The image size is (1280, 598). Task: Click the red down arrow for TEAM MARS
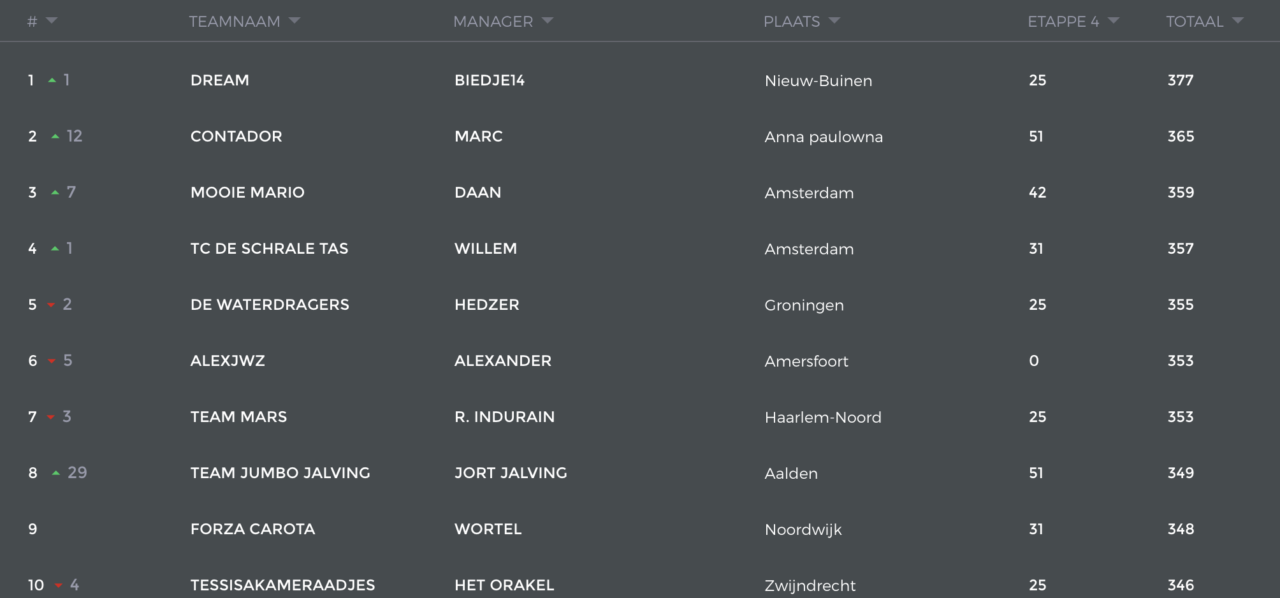coord(51,417)
